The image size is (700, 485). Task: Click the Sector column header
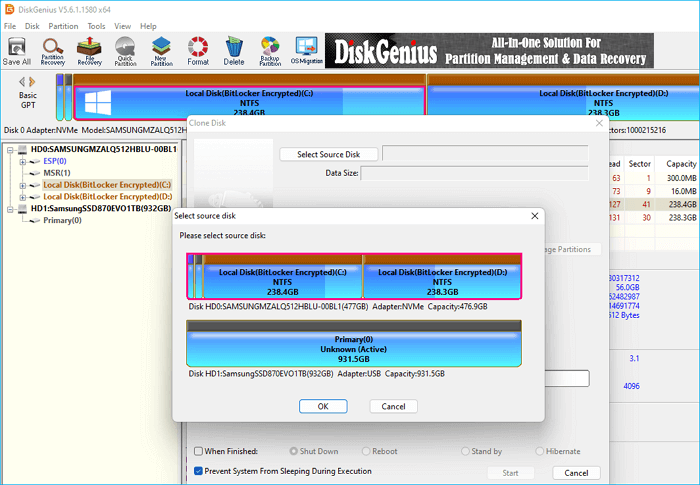click(639, 164)
